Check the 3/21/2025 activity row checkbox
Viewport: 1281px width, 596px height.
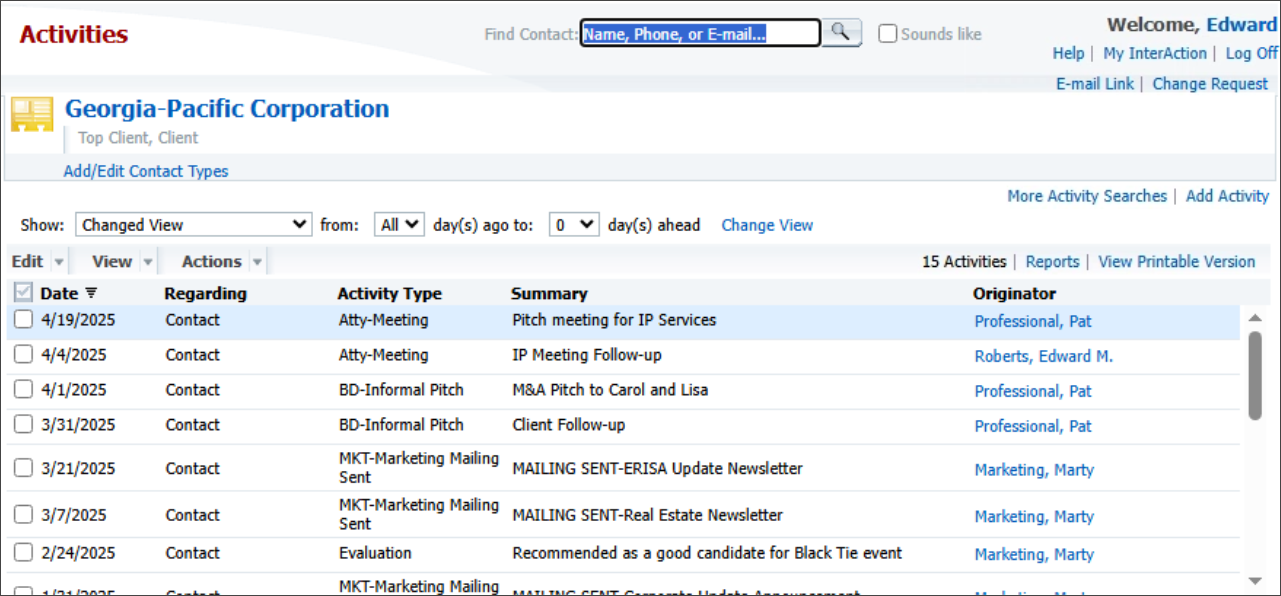coord(24,468)
